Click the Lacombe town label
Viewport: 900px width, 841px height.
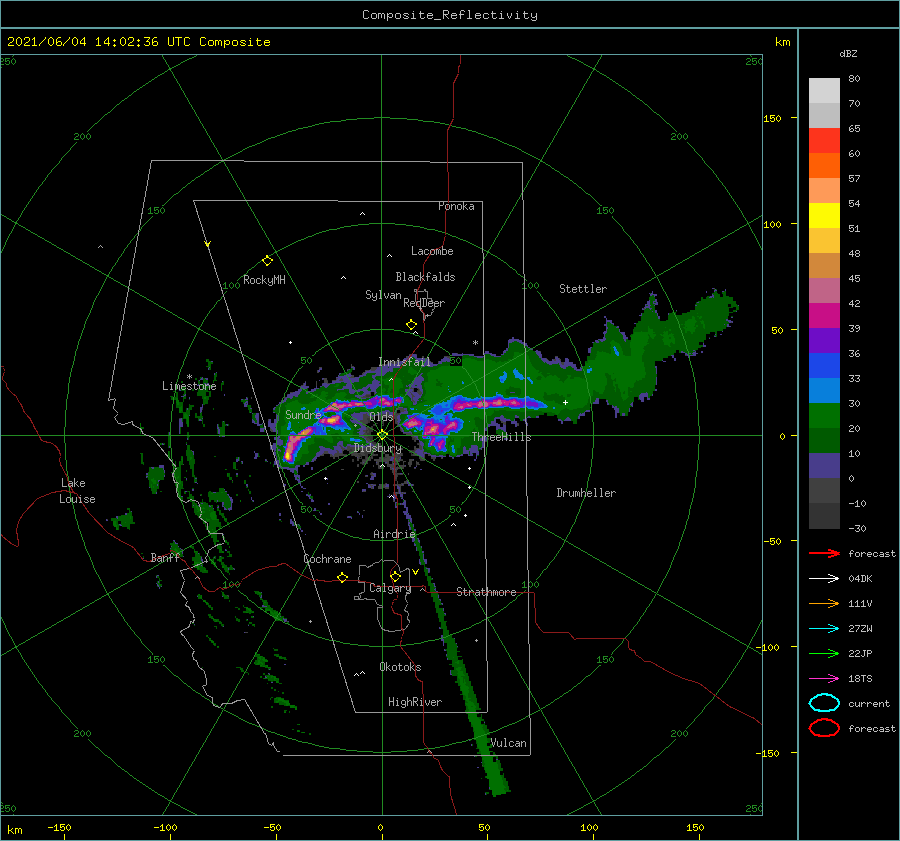click(x=432, y=251)
